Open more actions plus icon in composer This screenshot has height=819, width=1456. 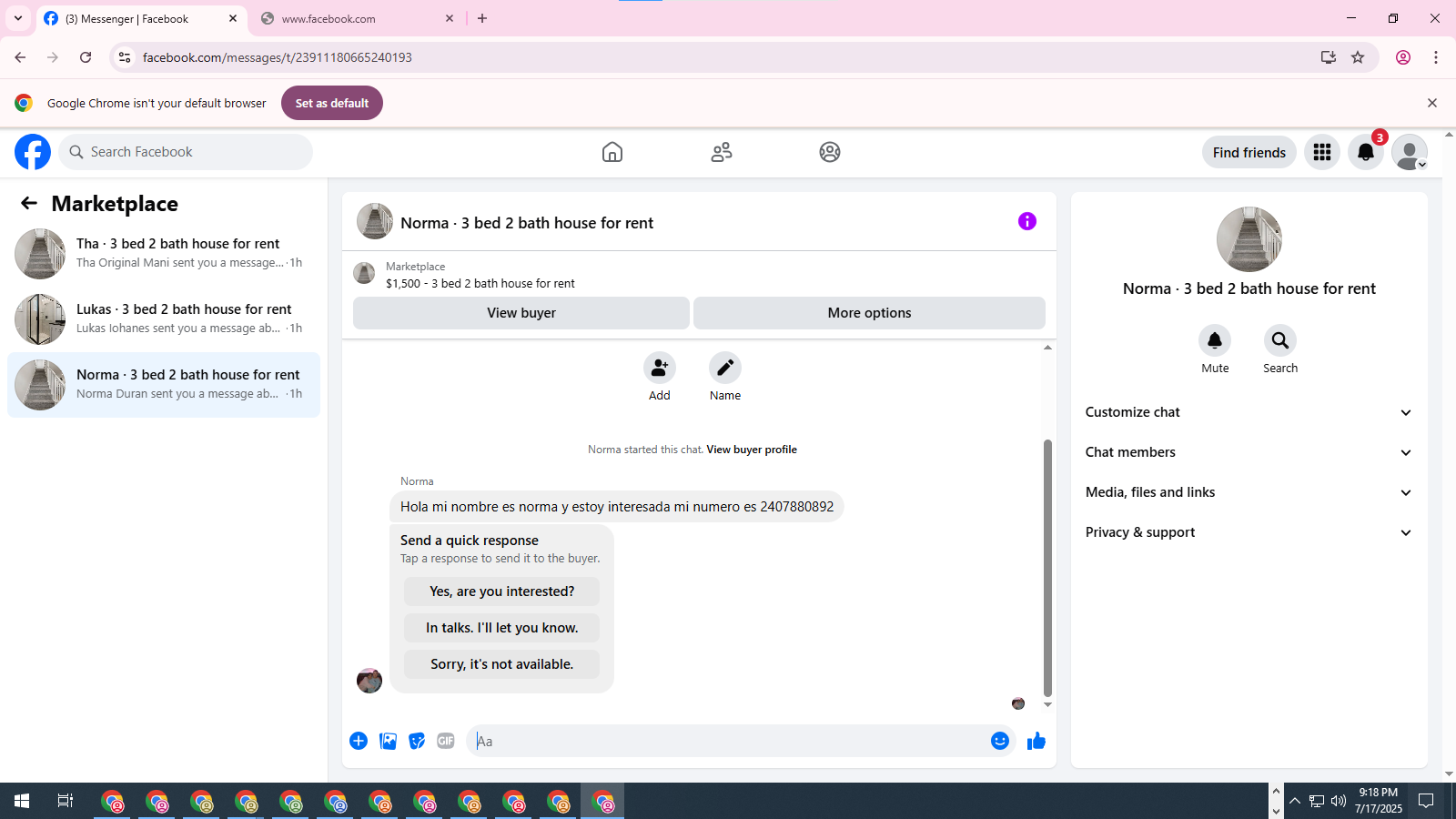coord(359,741)
